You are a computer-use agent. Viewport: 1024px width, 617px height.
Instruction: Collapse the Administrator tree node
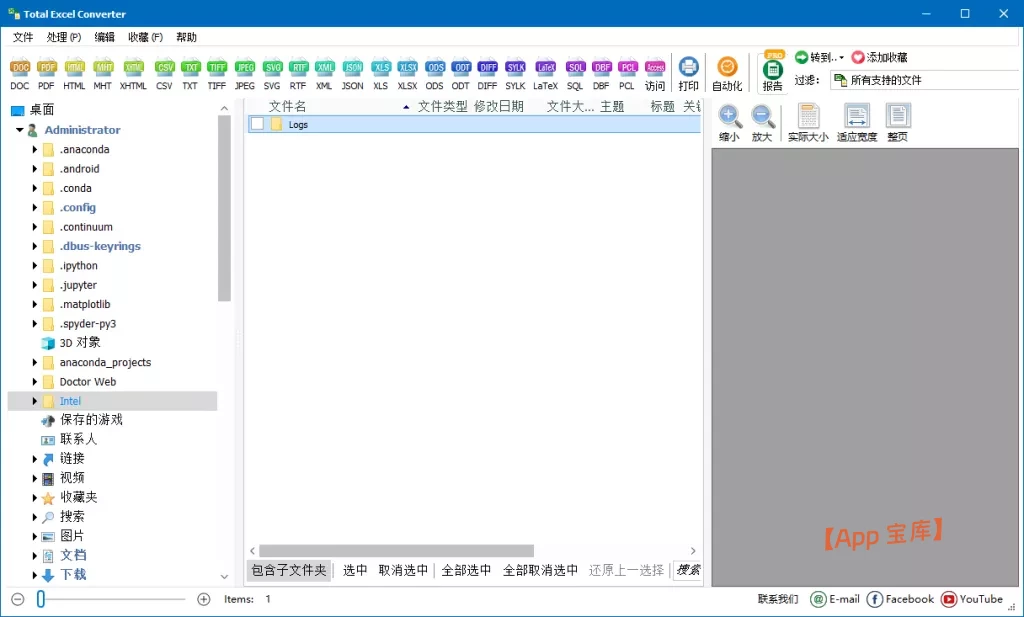[x=20, y=129]
